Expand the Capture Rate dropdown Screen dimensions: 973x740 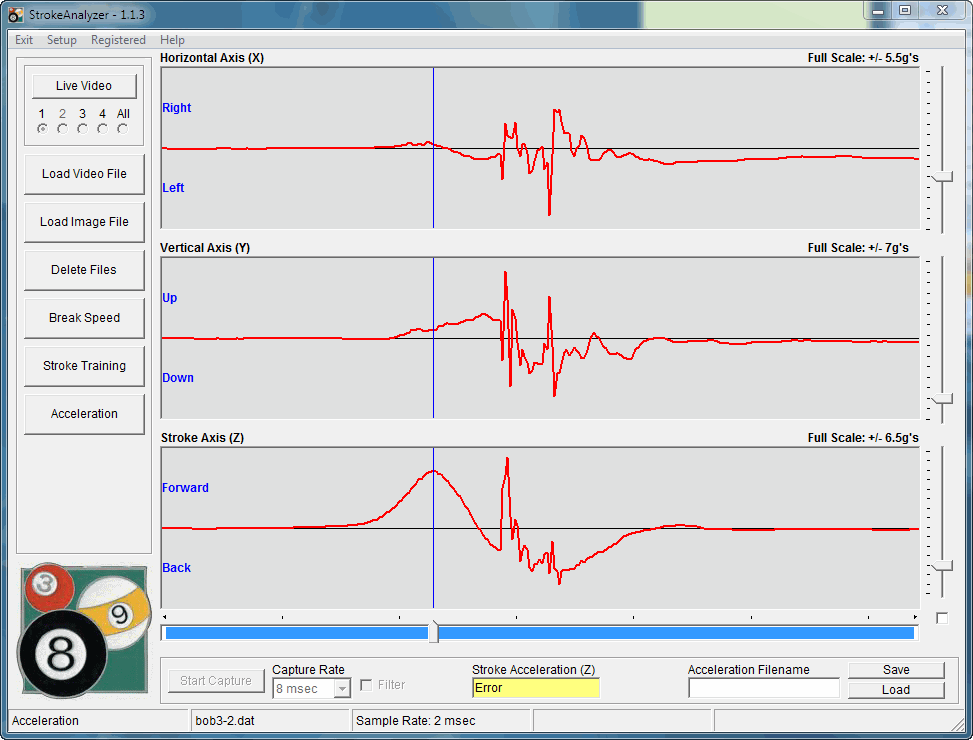coord(342,688)
